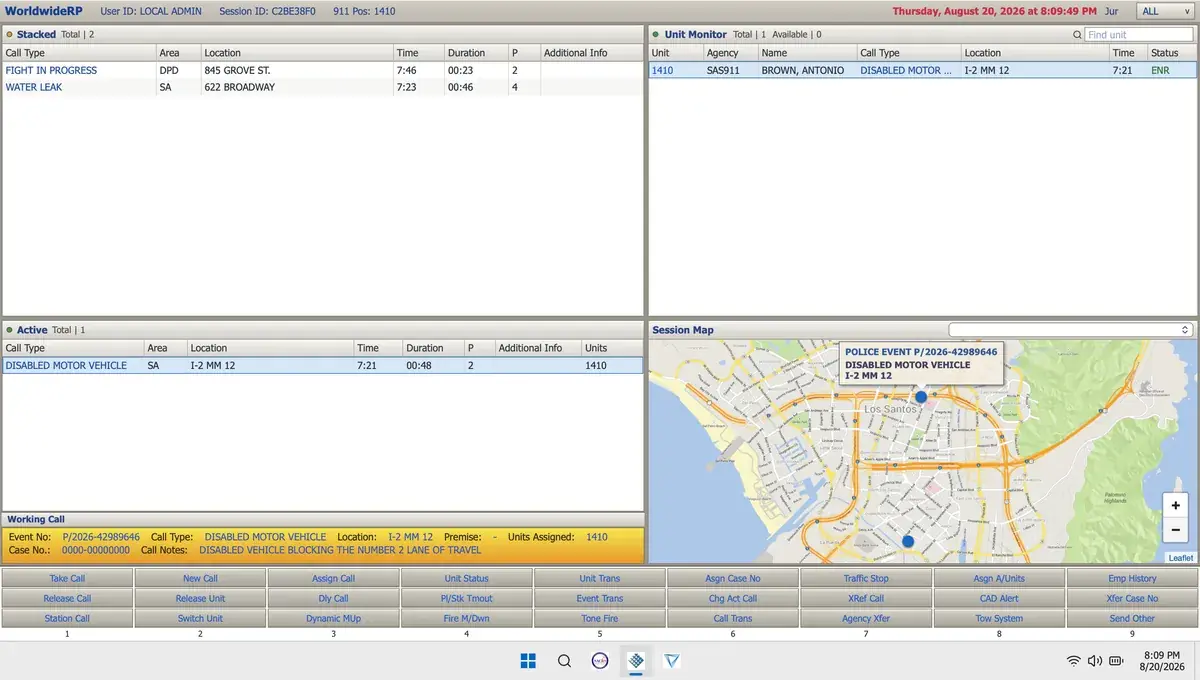This screenshot has width=1200, height=680.
Task: Select the WATER LEAK stacked call
Action: (x=323, y=87)
